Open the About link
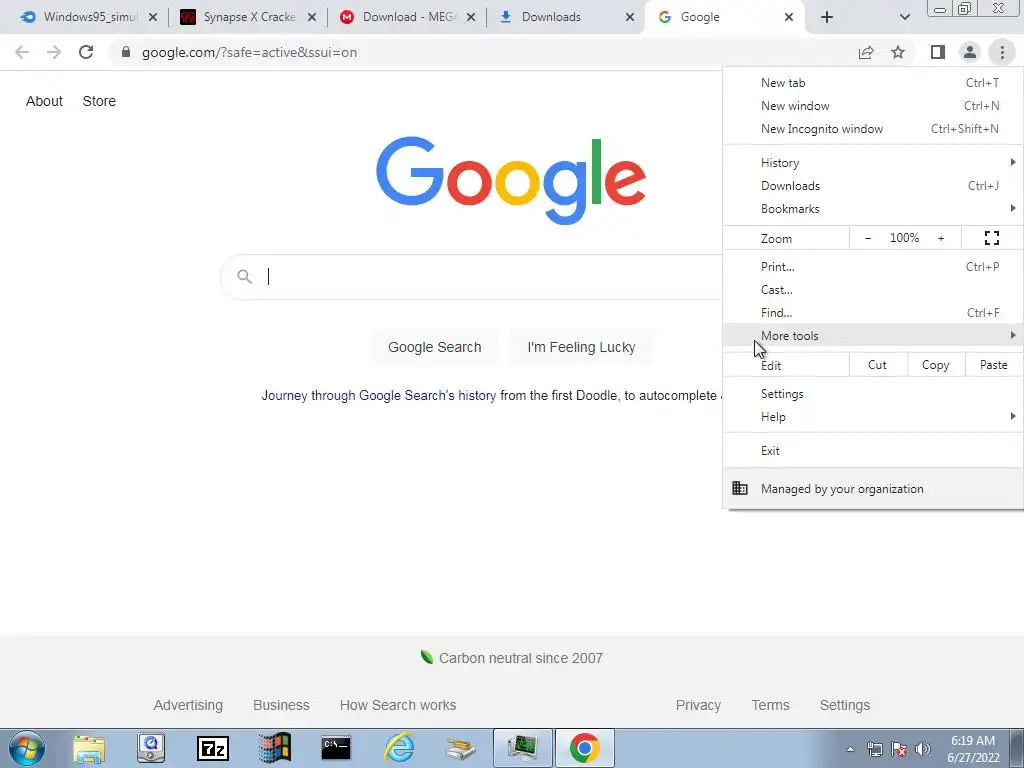This screenshot has width=1024, height=768. (44, 101)
